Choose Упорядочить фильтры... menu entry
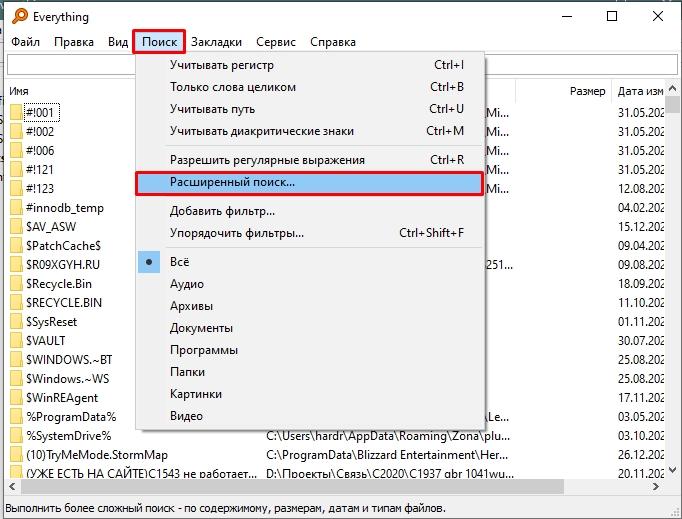This screenshot has height=519, width=682. tap(310, 233)
